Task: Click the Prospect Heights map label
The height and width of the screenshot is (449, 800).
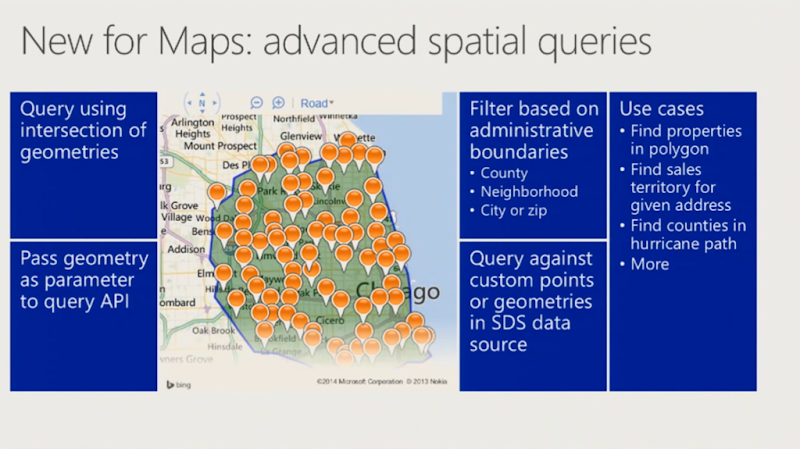Action: pyautogui.click(x=237, y=122)
